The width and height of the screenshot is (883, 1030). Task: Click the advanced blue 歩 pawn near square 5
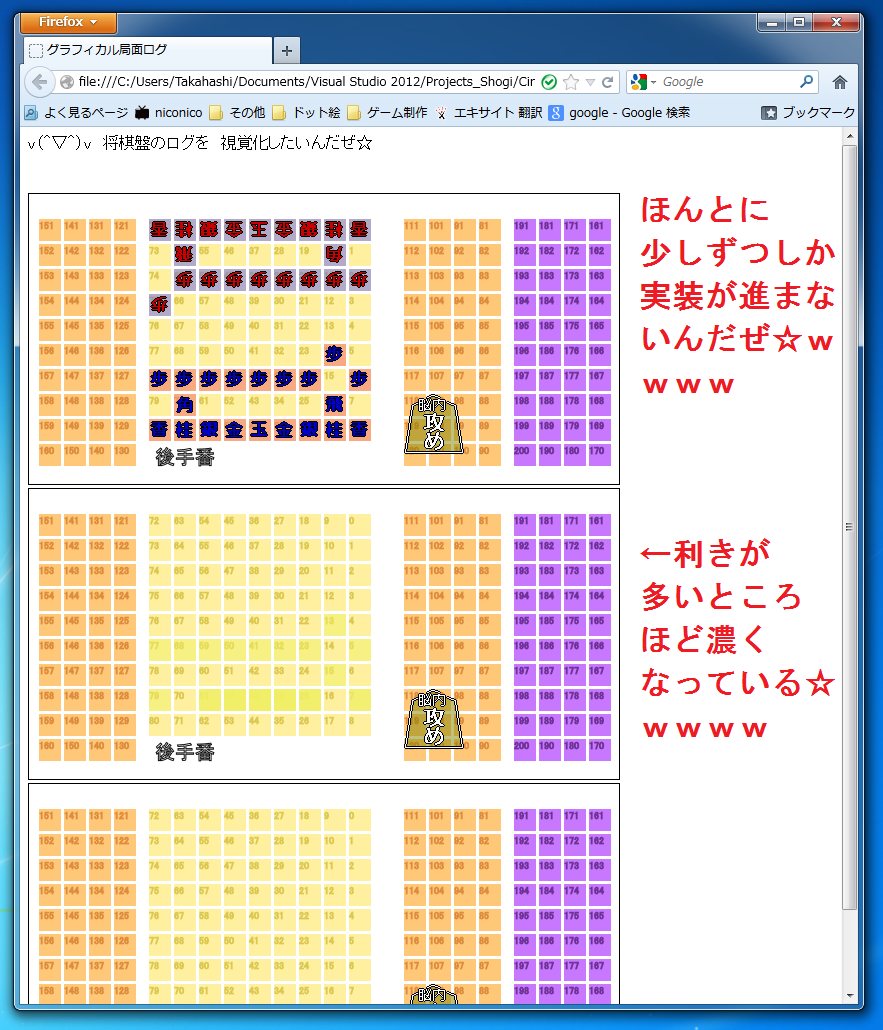[x=334, y=355]
